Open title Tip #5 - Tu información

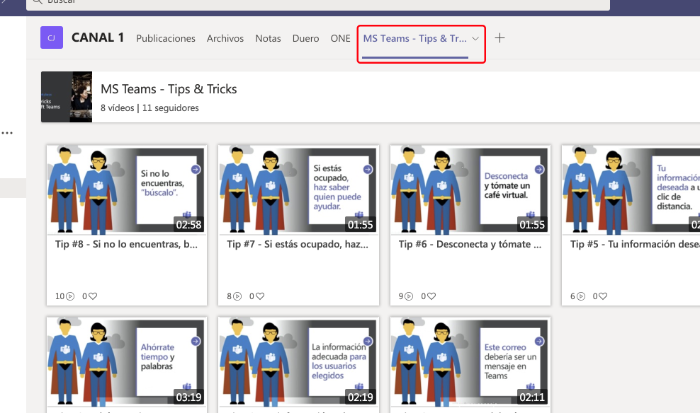[x=635, y=244]
